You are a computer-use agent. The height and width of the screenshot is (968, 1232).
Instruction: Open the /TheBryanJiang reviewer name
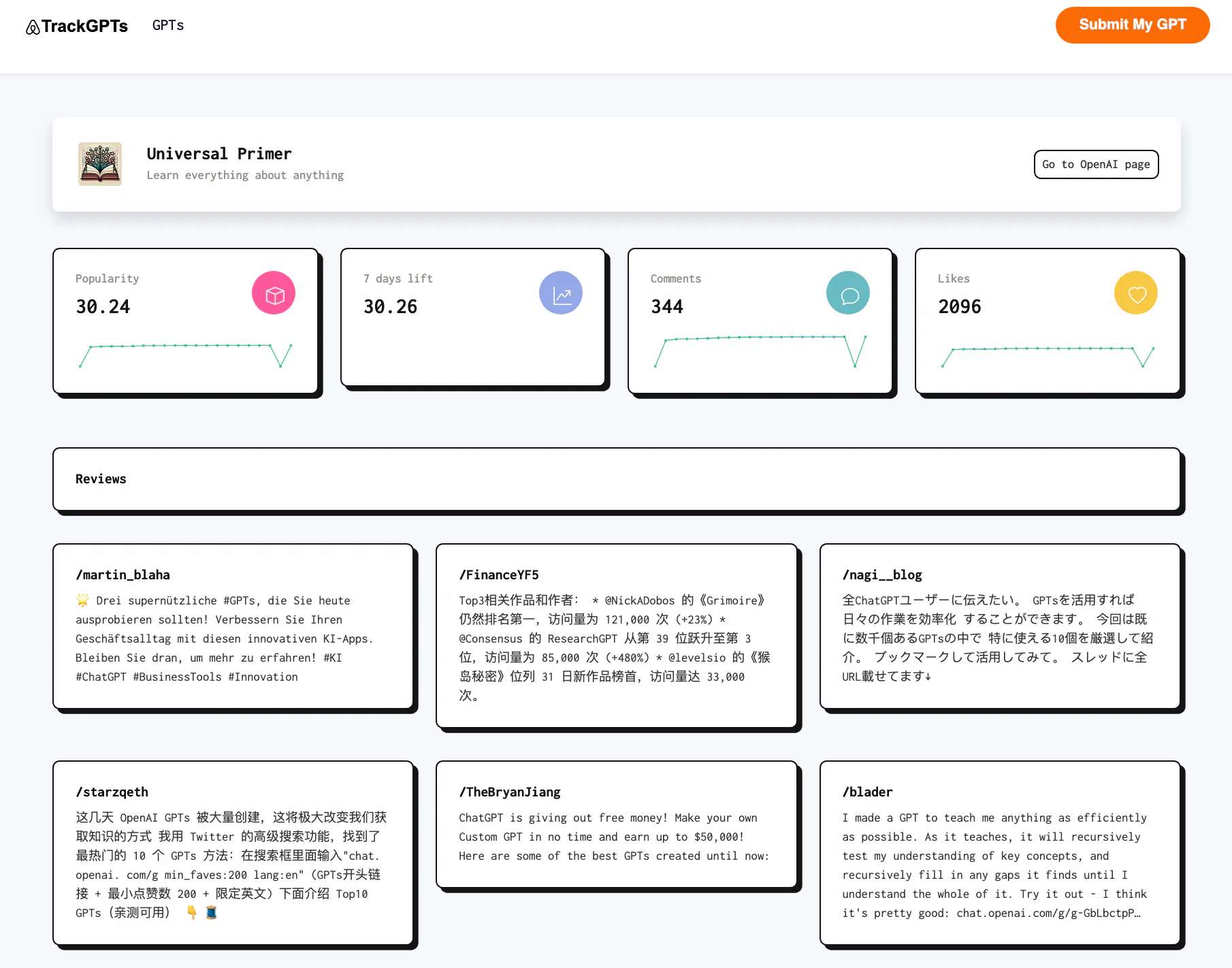click(510, 792)
